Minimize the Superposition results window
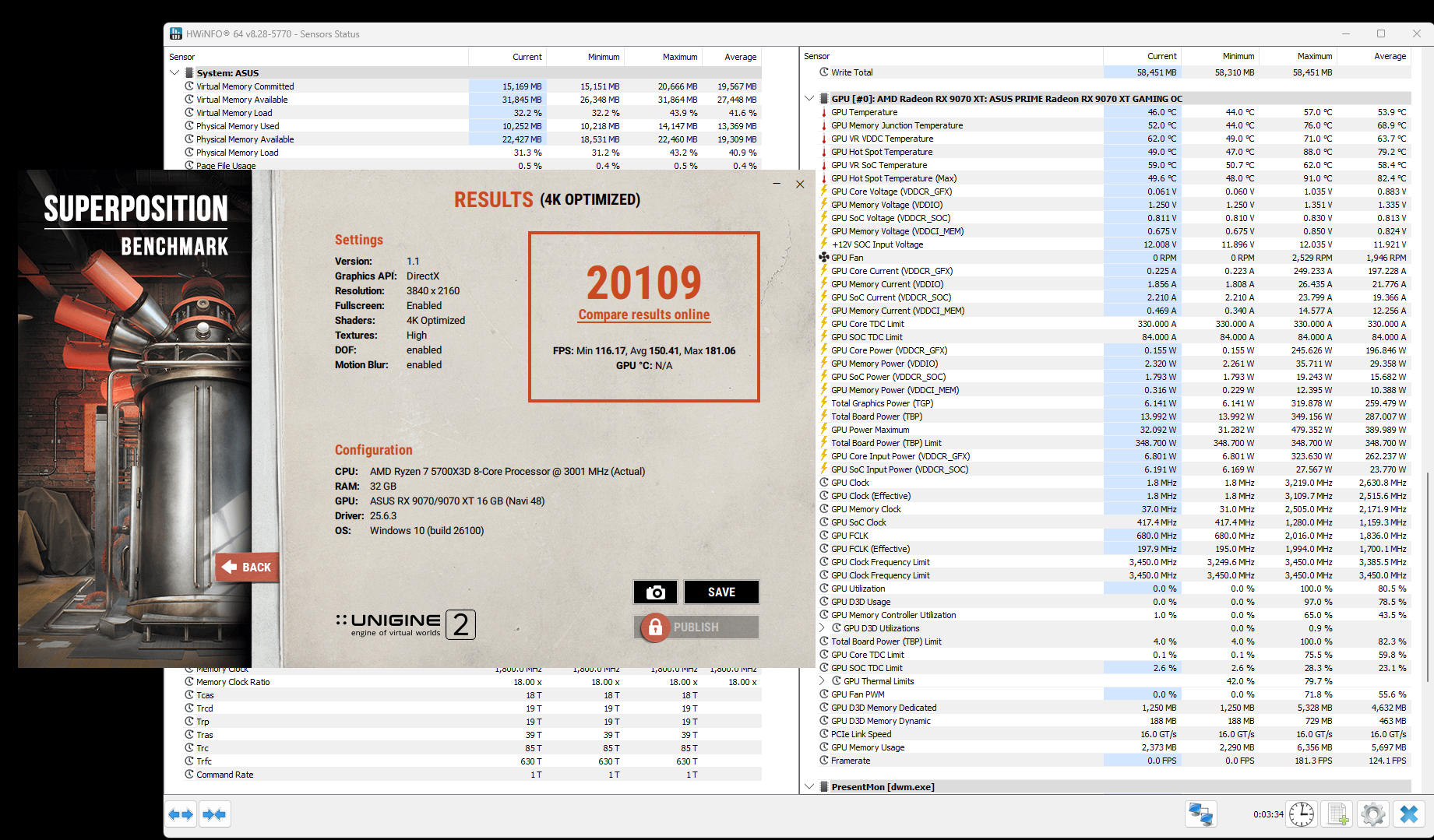The height and width of the screenshot is (840, 1434). [777, 184]
